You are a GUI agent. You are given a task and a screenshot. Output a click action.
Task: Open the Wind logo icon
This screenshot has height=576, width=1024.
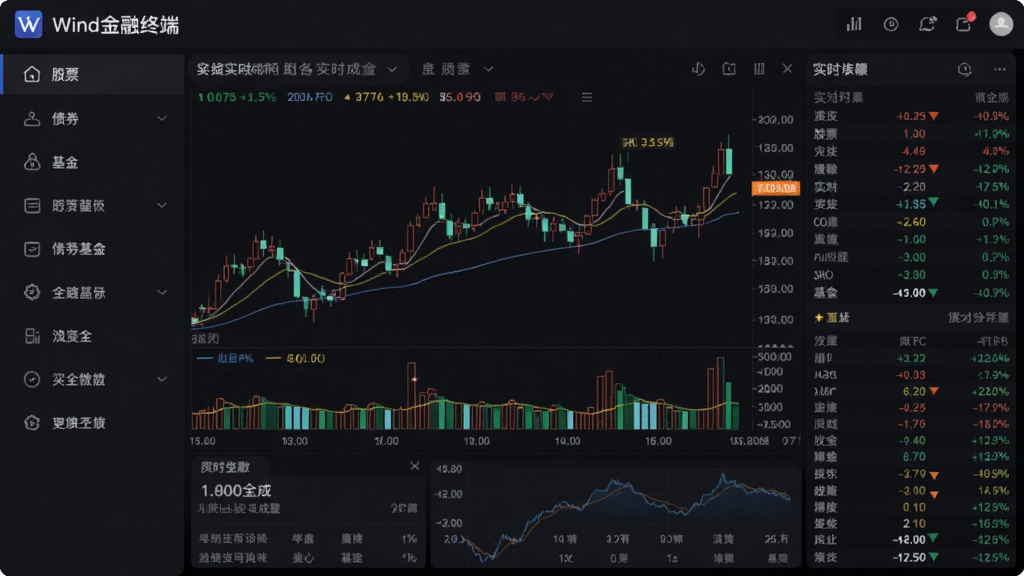(28, 25)
